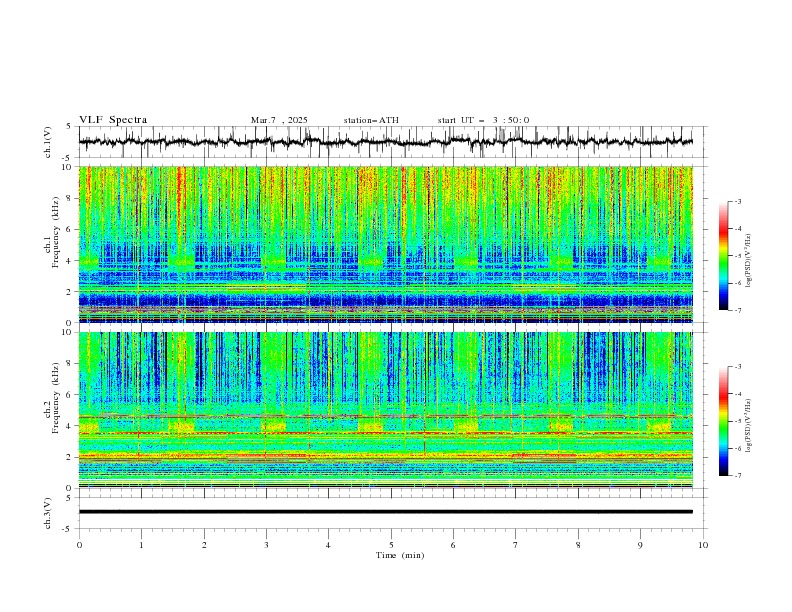The width and height of the screenshot is (792, 612).
Task: Click the "10" kHz tick on ch.1 spectrogram
Action: click(x=68, y=167)
